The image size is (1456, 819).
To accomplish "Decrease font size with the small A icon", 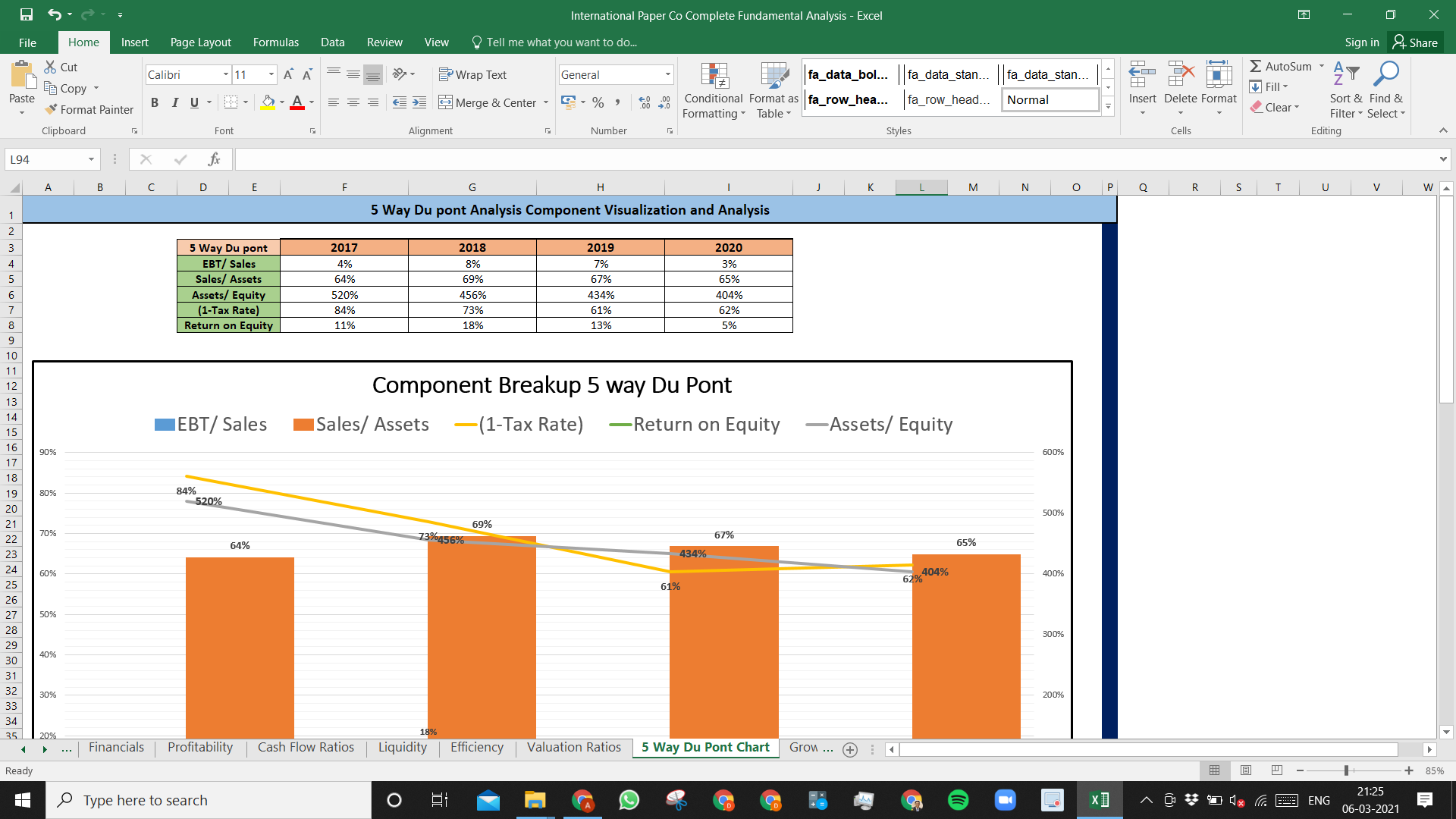I will click(307, 74).
